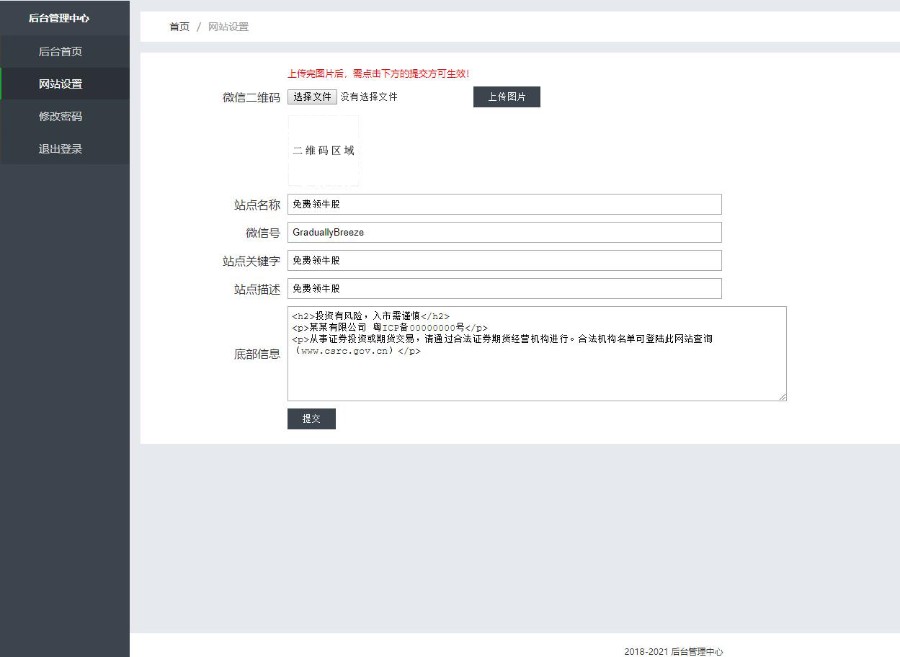The image size is (900, 657).
Task: Click the 底部信息 field label
Action: [x=257, y=354]
